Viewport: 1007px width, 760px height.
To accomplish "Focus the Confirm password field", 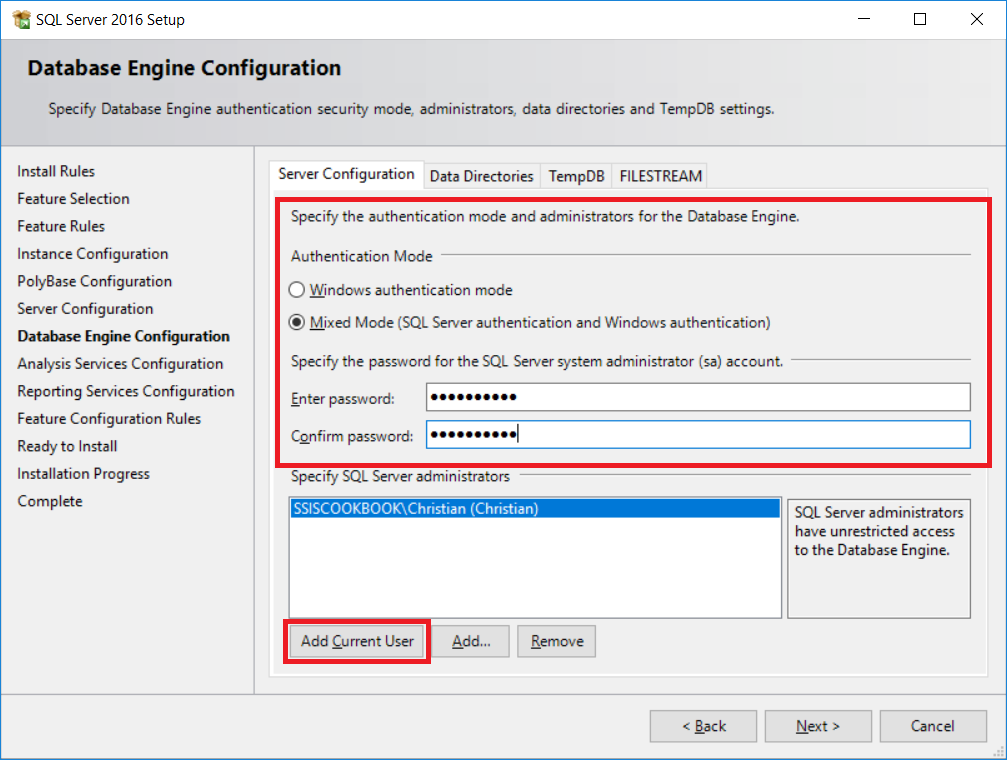I will 698,435.
